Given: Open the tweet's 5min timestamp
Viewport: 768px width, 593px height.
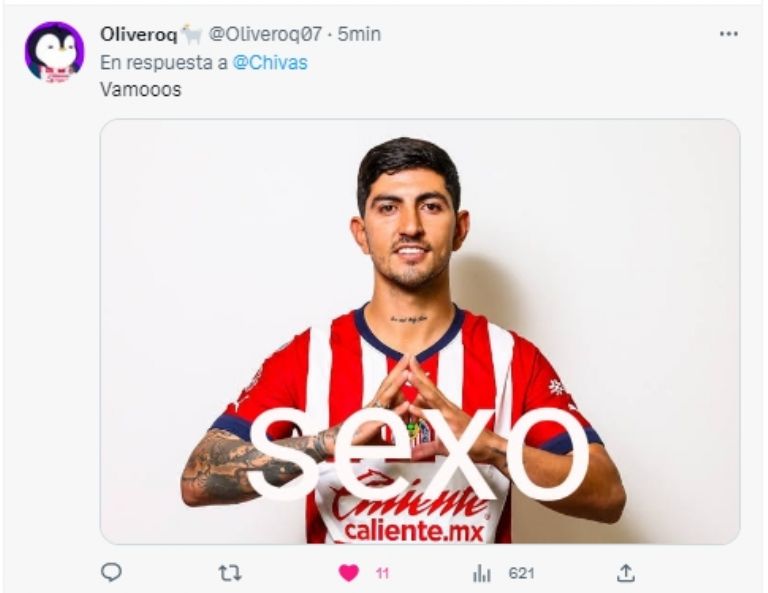Looking at the screenshot, I should pyautogui.click(x=359, y=34).
